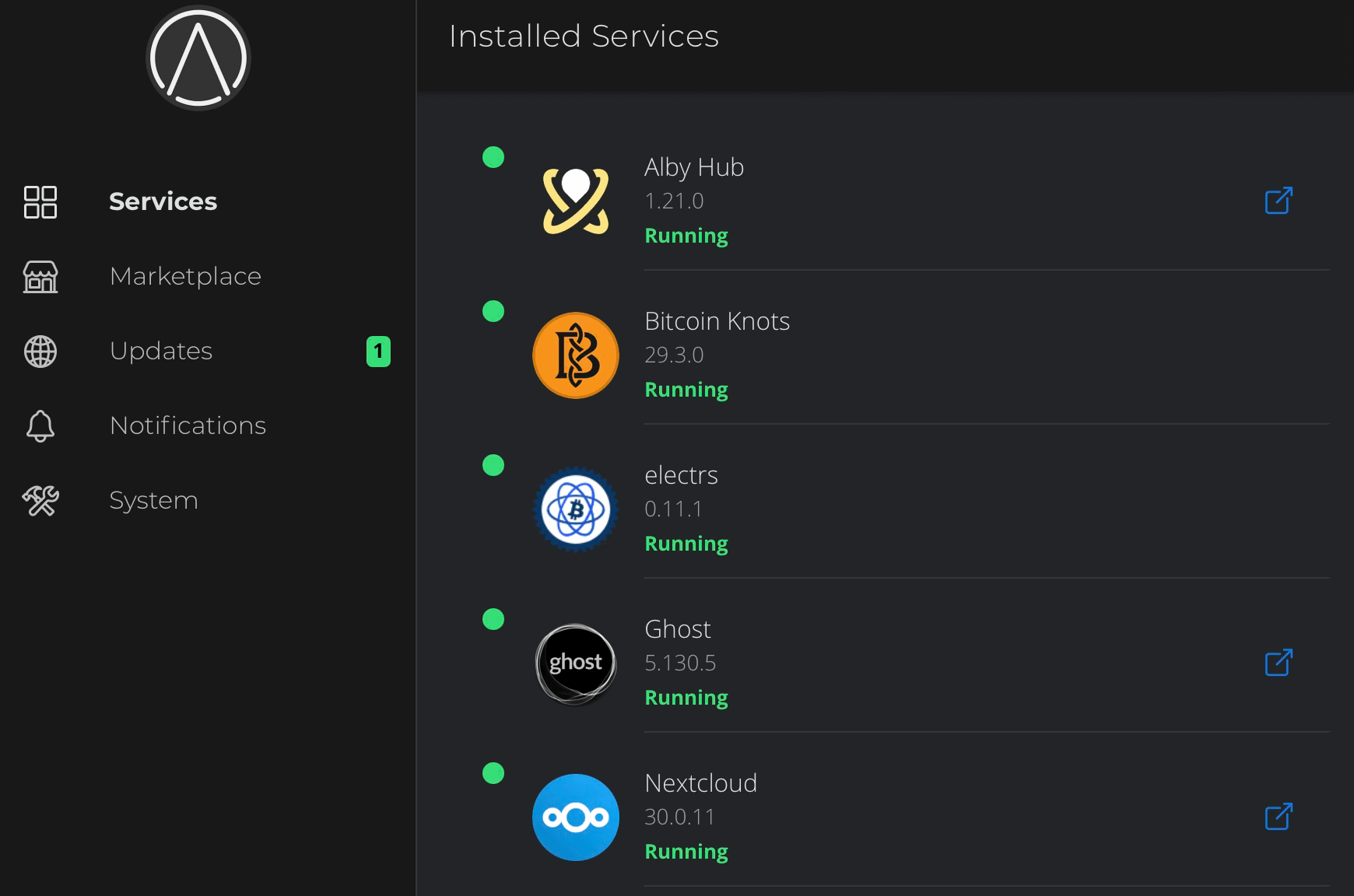1354x896 pixels.
Task: Open the Bitcoin Knots service name
Action: 717,321
